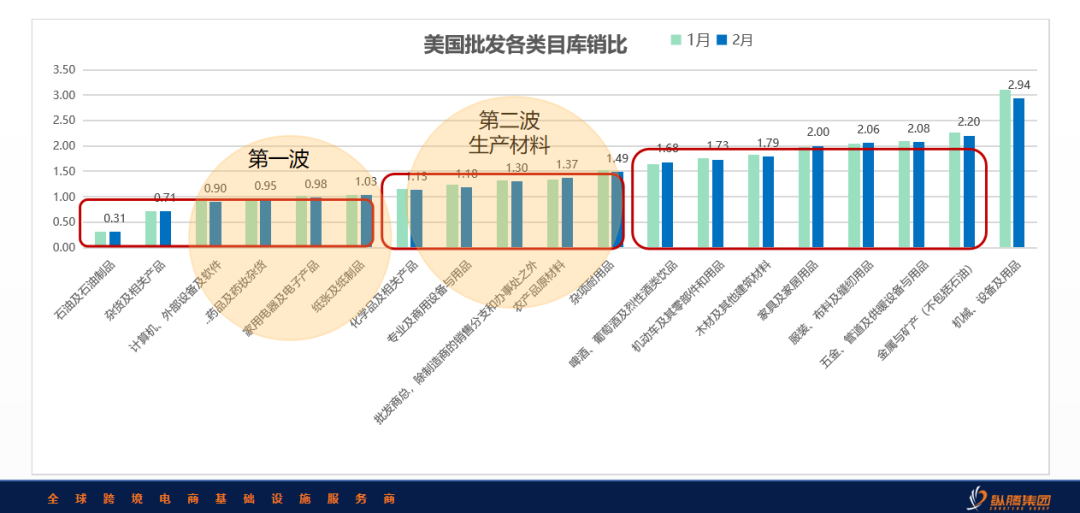Click the 1.49 data label
The width and height of the screenshot is (1080, 513).
pyautogui.click(x=617, y=158)
